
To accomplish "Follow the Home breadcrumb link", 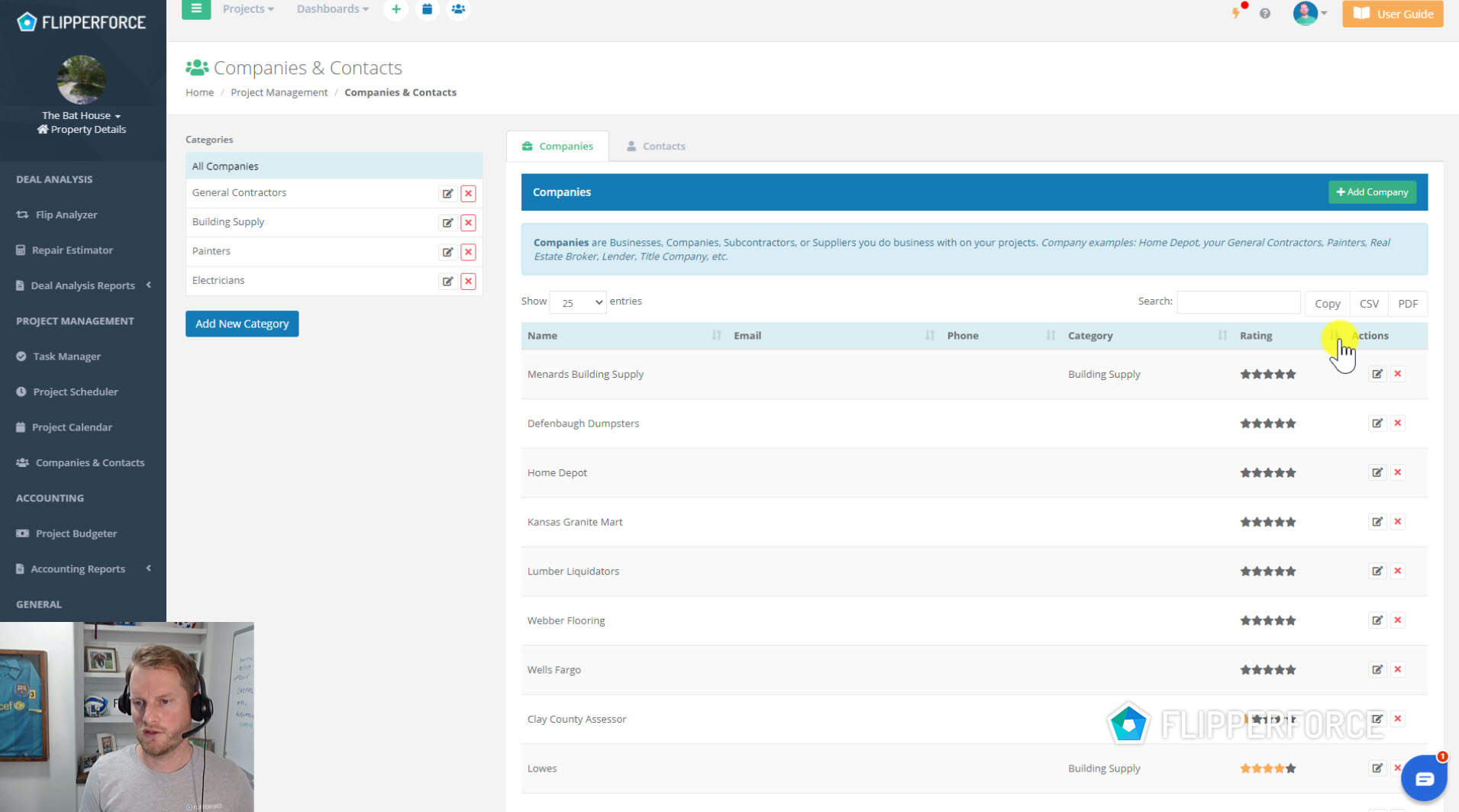I will tap(199, 92).
